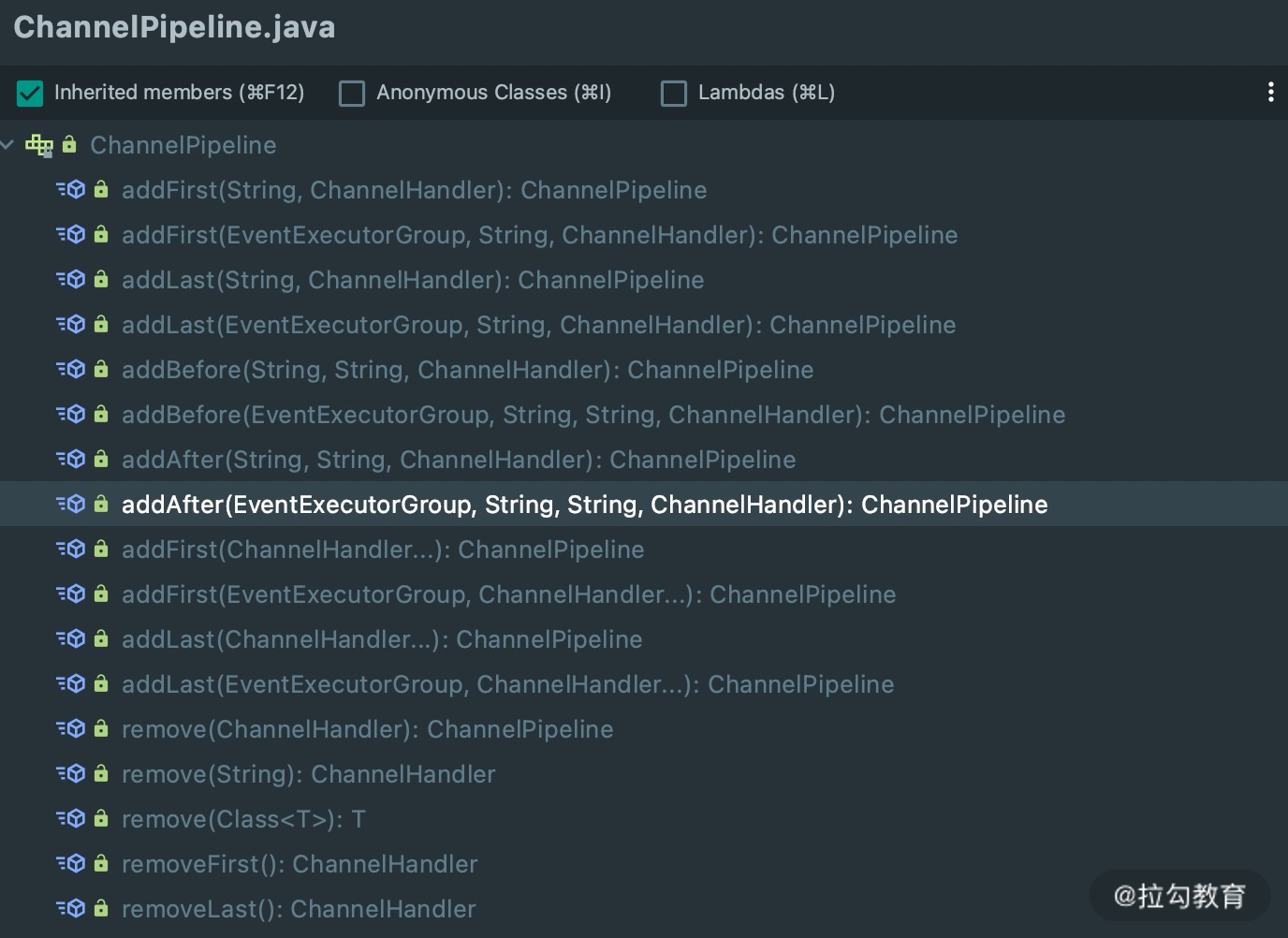Screen dimensions: 1288x938
Task: Click method icon beside addLast(ChannelHandler...)
Action: click(71, 639)
